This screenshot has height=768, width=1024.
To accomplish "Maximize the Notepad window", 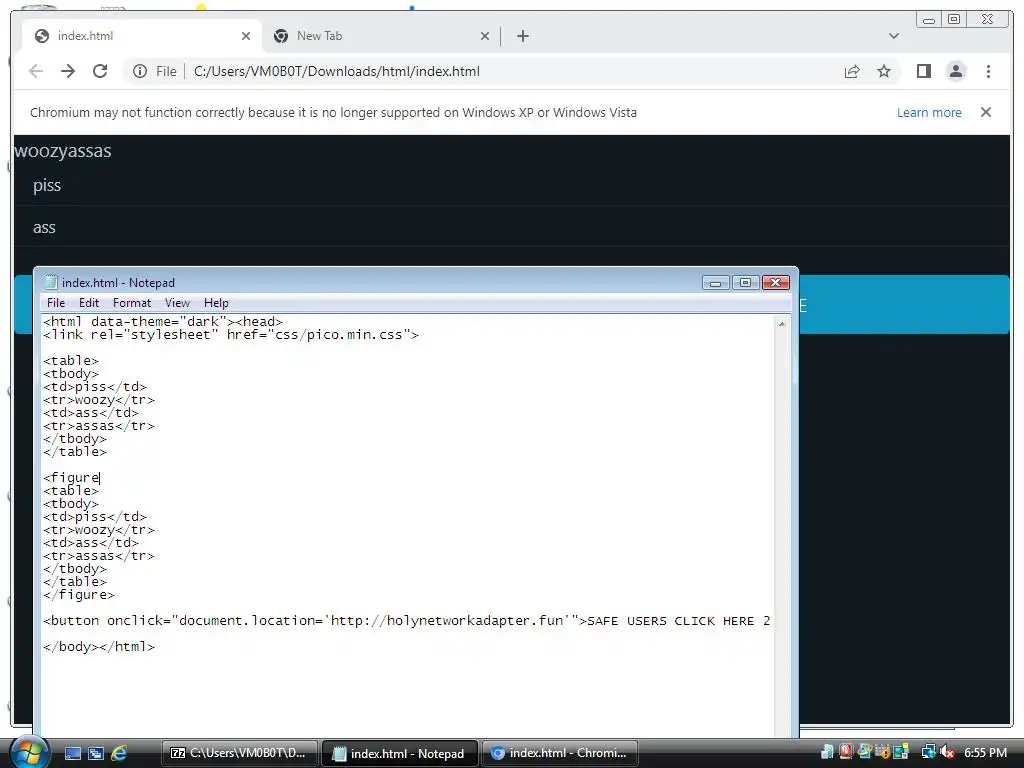I will coord(745,283).
